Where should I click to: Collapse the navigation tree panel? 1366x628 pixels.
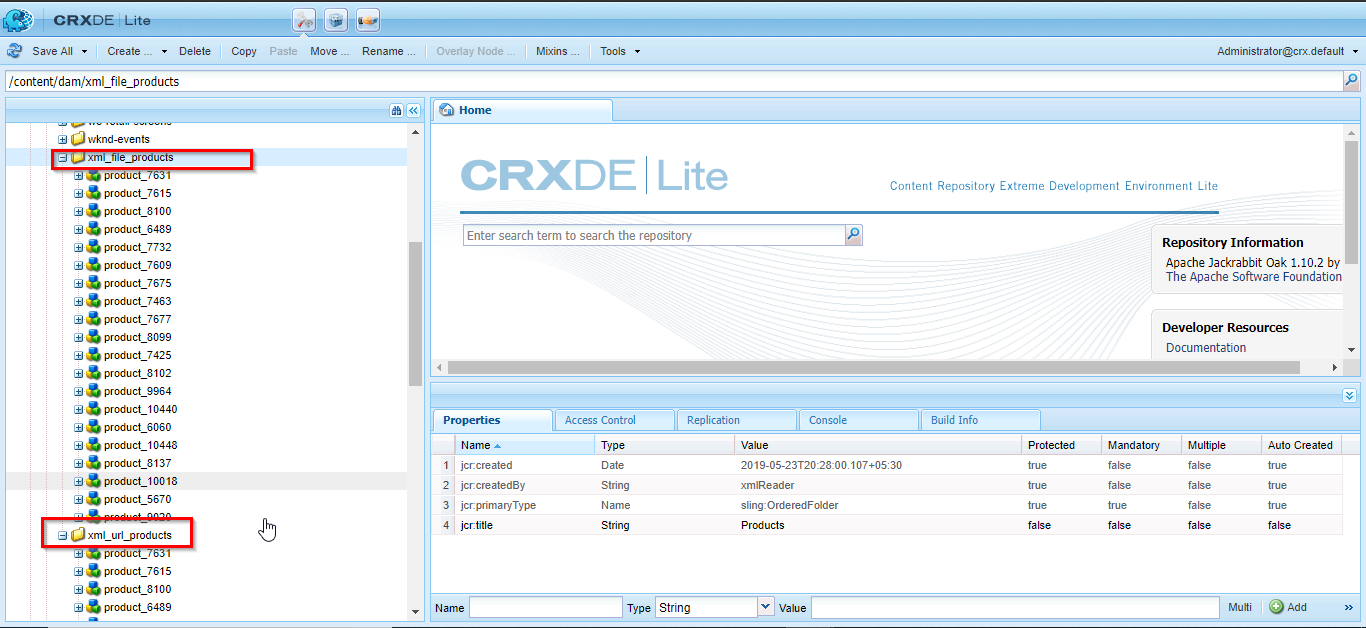tap(413, 111)
